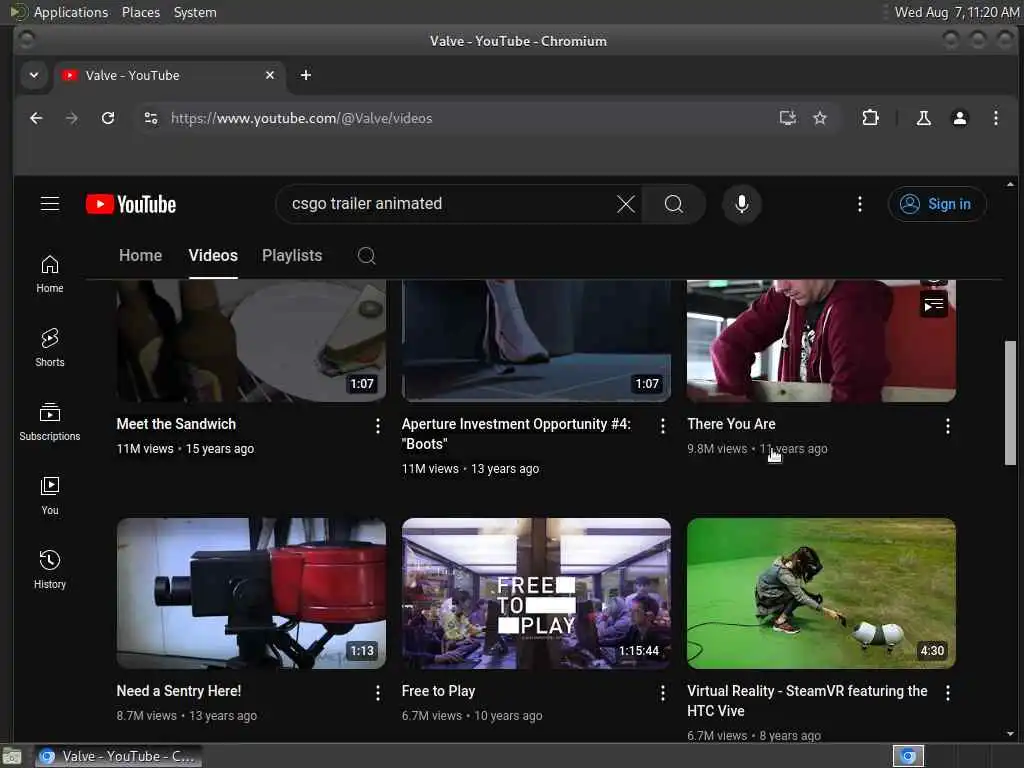This screenshot has width=1024, height=768.
Task: Select Valve - YouTube taskbar window button
Action: click(118, 756)
